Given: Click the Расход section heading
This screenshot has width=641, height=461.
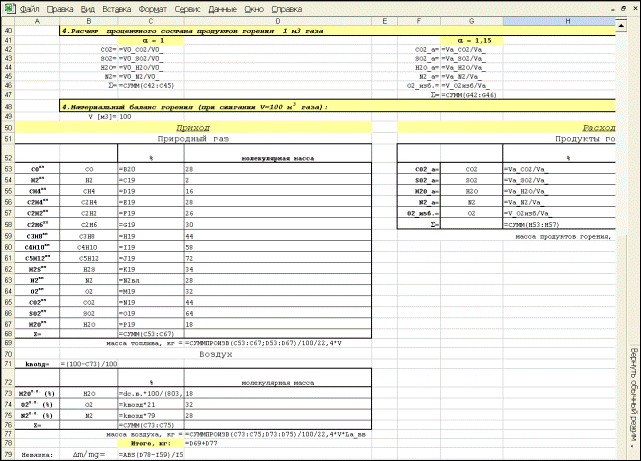Looking at the screenshot, I should (599, 128).
